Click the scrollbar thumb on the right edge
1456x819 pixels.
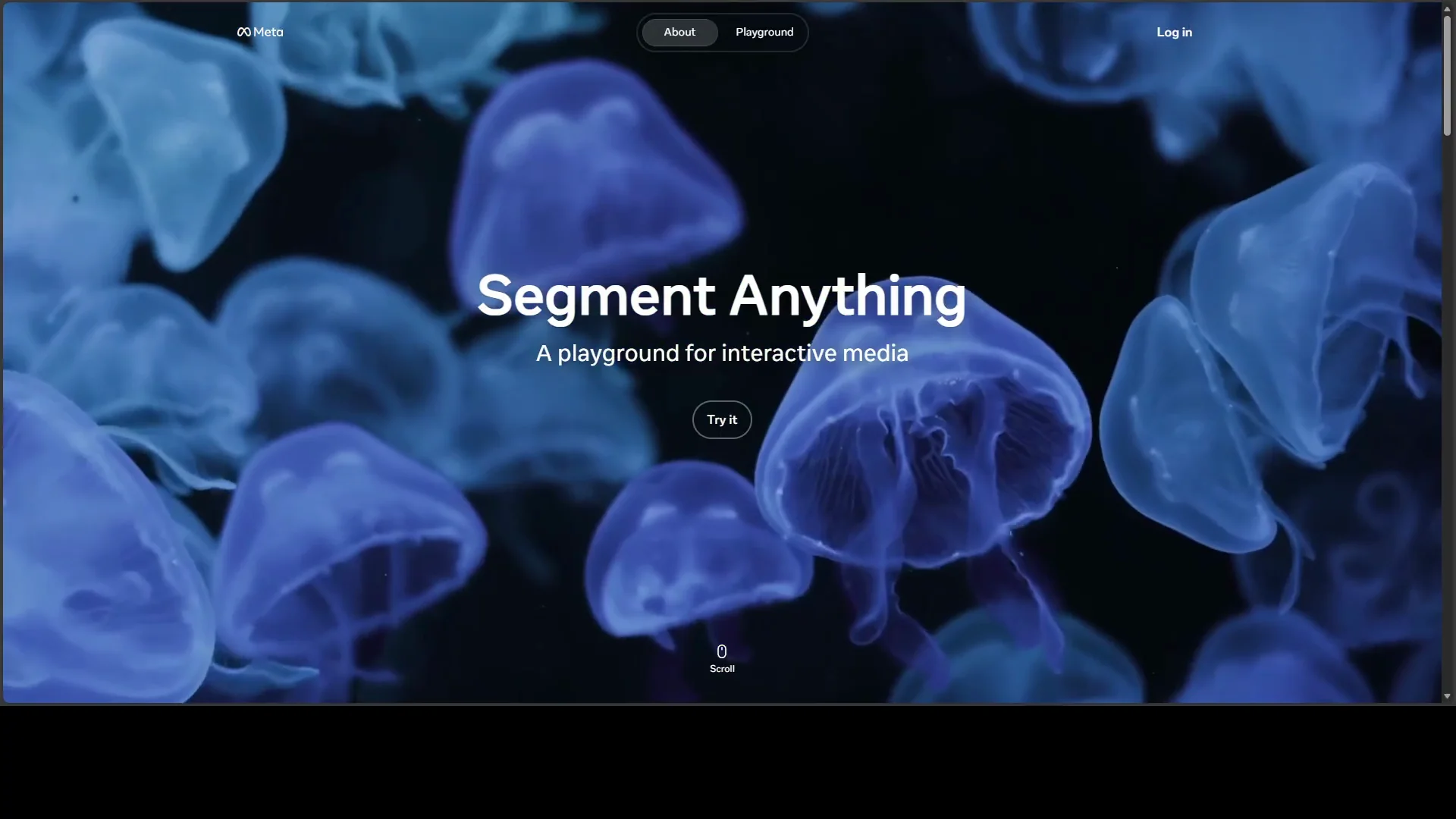pyautogui.click(x=1448, y=76)
